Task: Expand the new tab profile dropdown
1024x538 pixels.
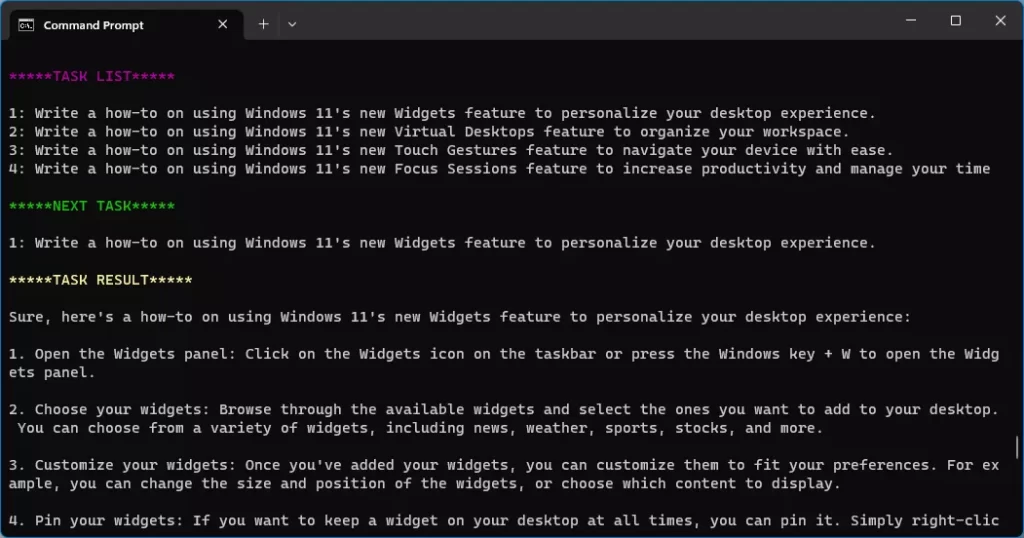Action: coord(292,24)
